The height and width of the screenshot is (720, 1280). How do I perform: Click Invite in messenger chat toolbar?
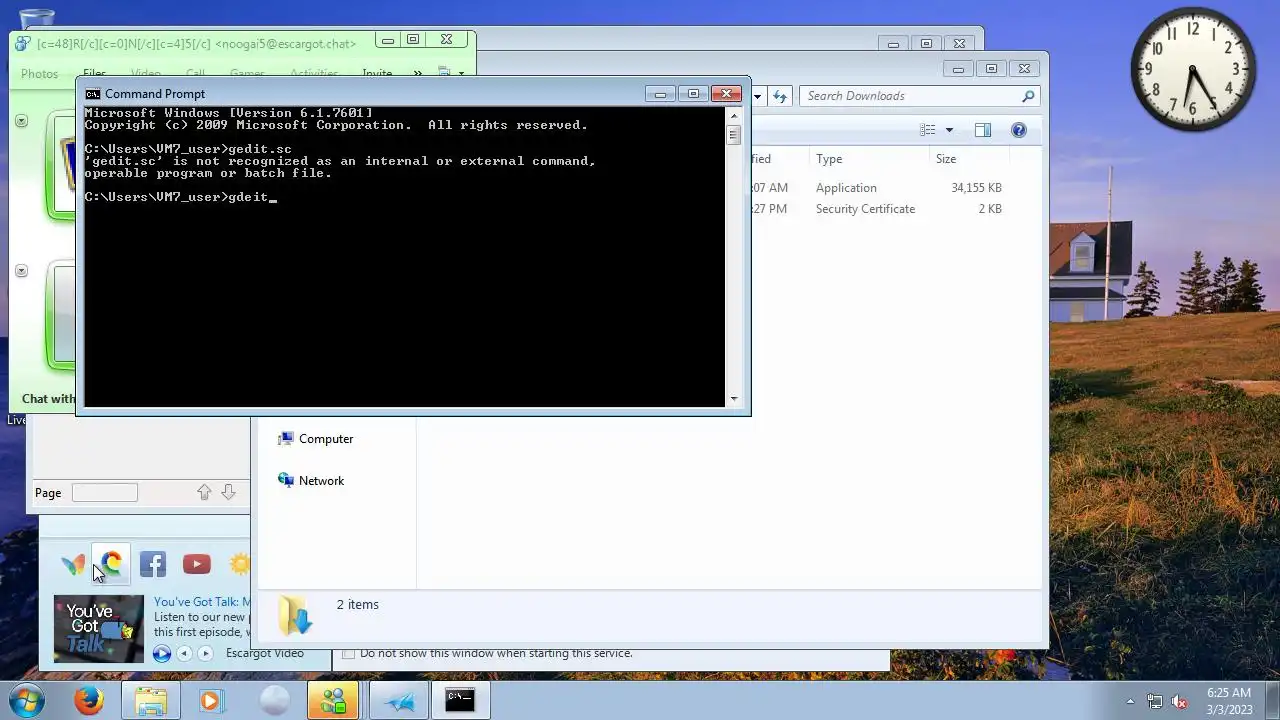(x=377, y=74)
